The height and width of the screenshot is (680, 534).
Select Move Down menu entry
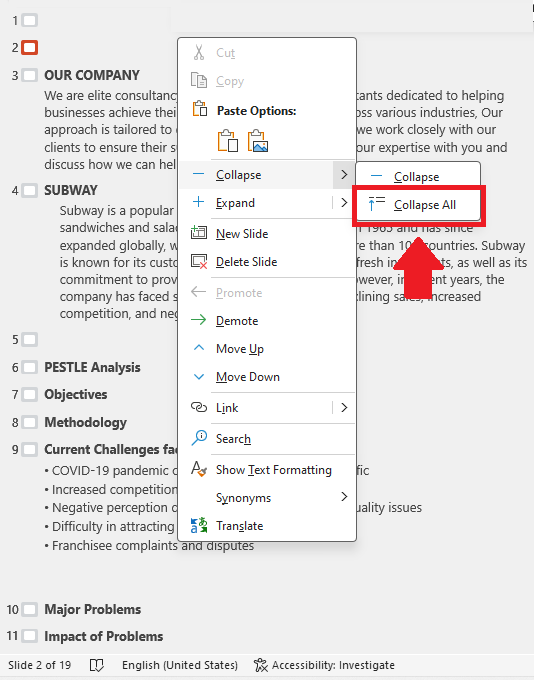click(267, 376)
